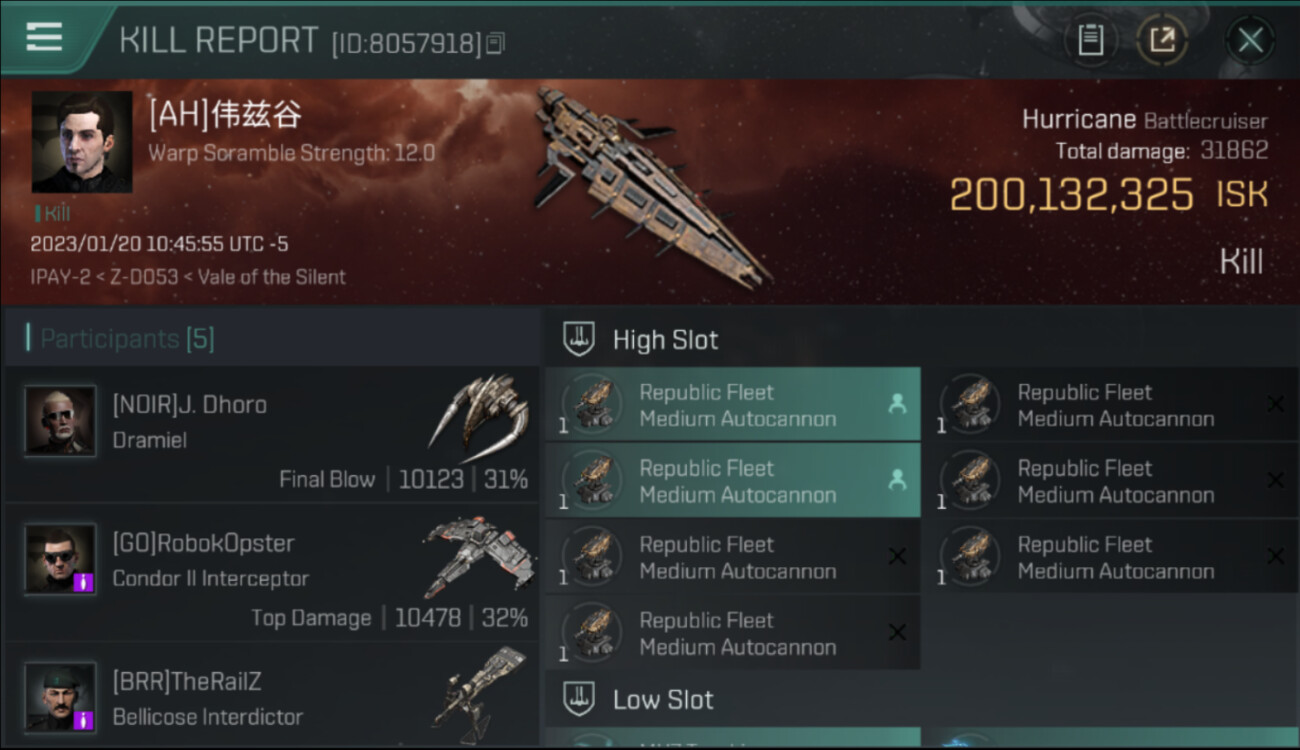Viewport: 1300px width, 750px height.
Task: Click TheRailZ's purple info badge
Action: 84,719
